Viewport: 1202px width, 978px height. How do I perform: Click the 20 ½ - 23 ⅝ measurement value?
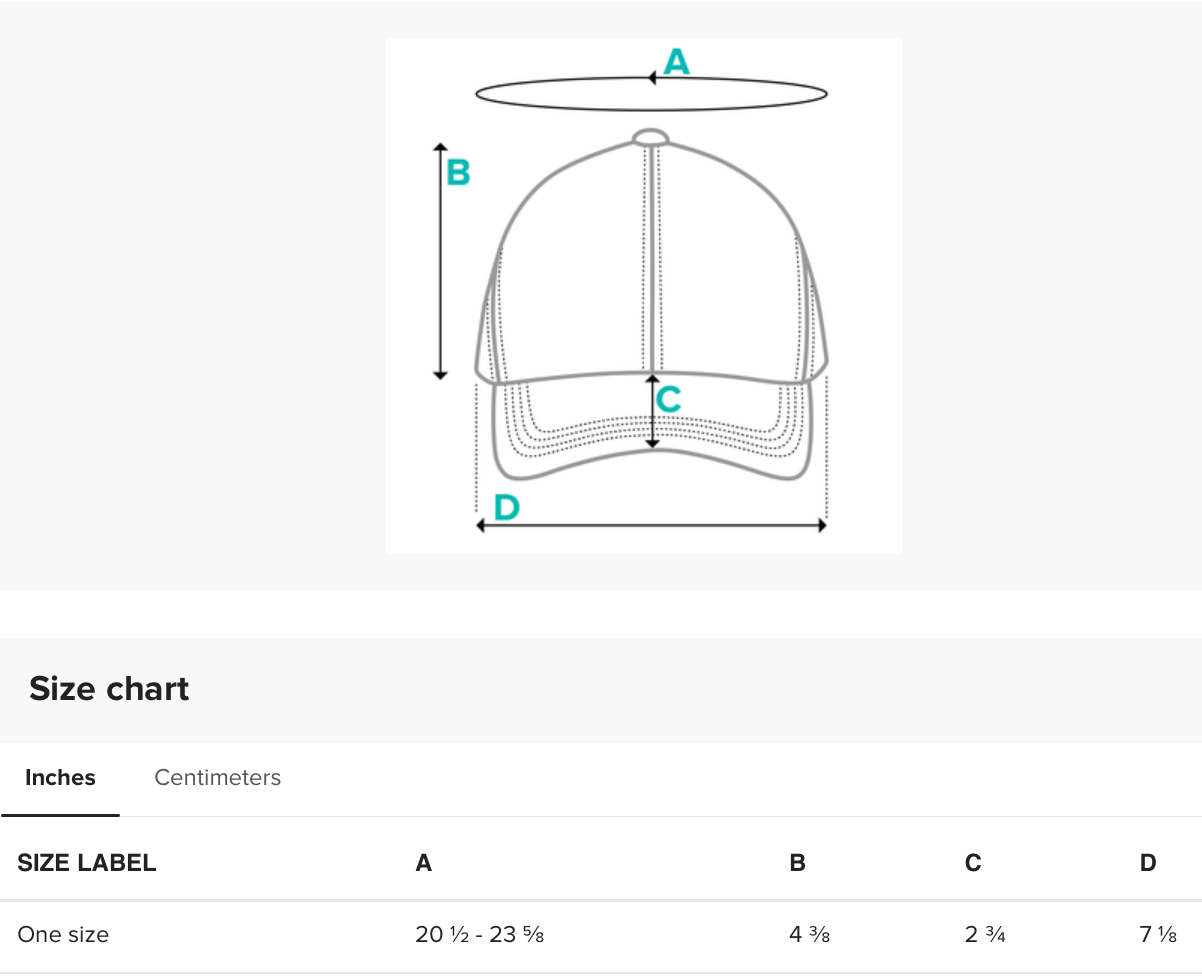(479, 935)
